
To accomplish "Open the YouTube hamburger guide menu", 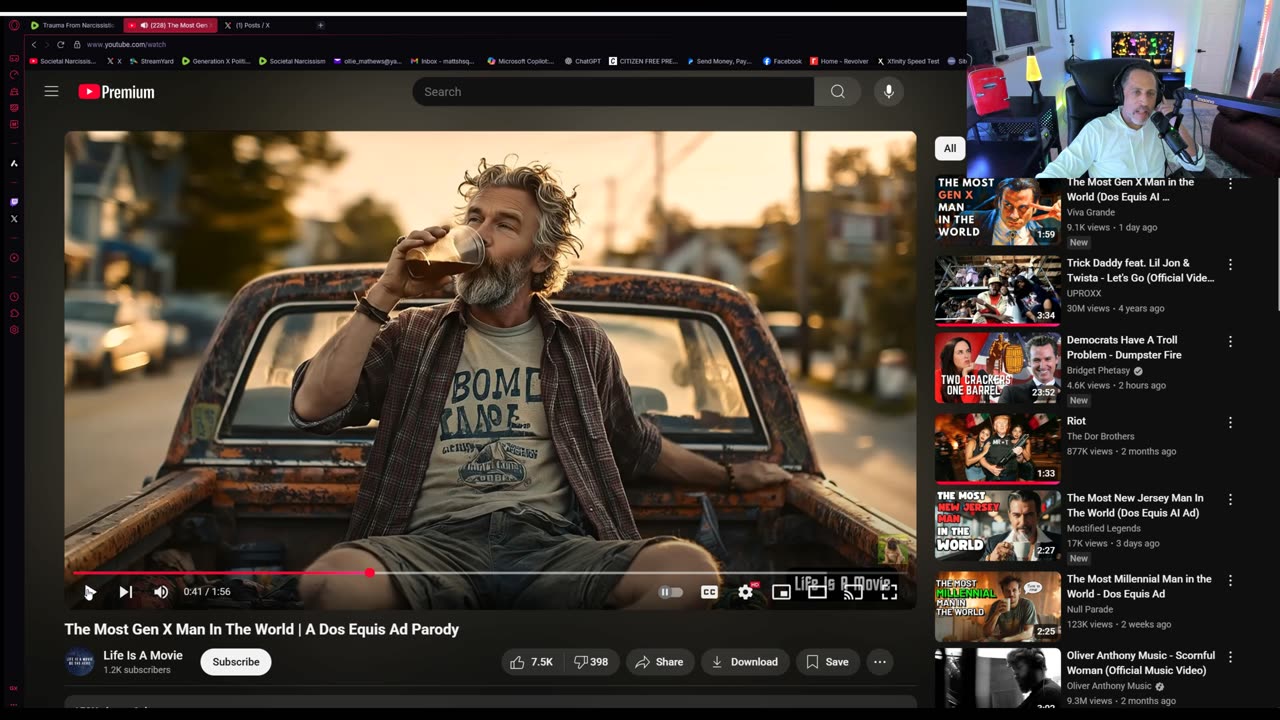I will tap(51, 91).
